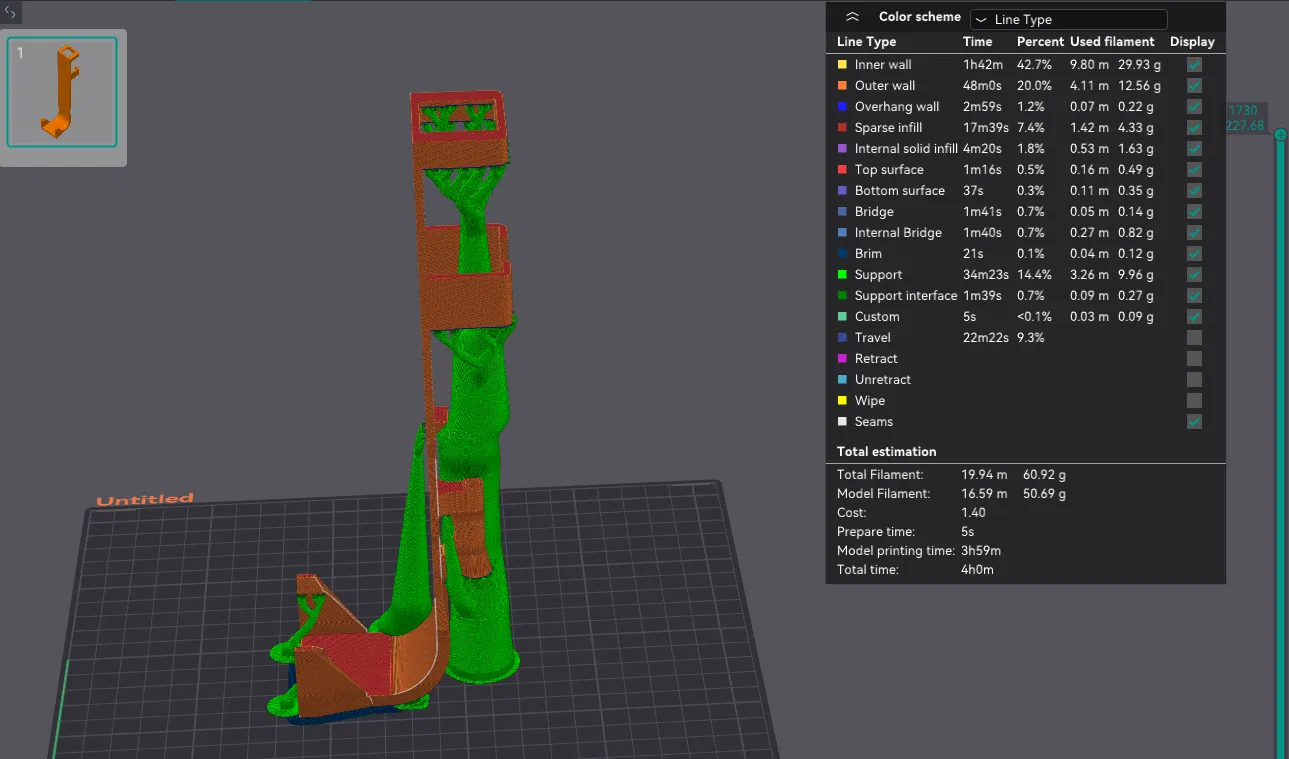Click the 'Color scheme' label

pyautogui.click(x=920, y=17)
